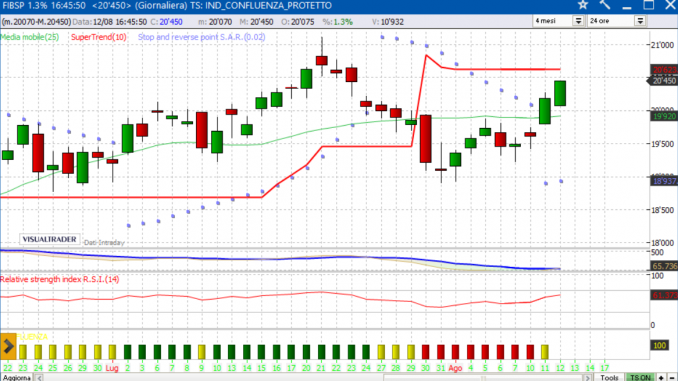Click the yellow Confluenza bar above date 27
This screenshot has height=381, width=678.
[x=381, y=352]
